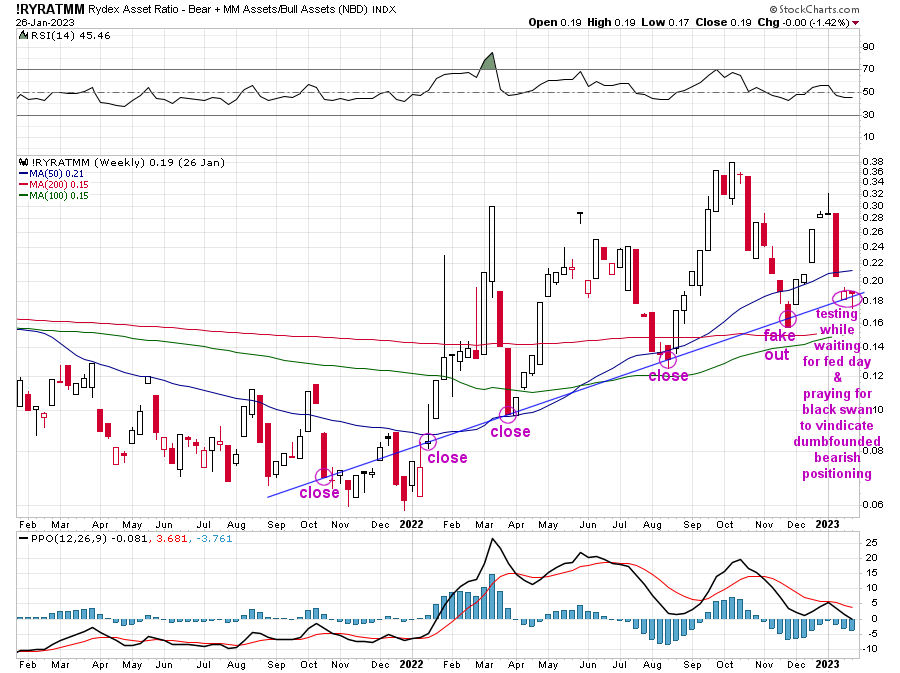Click the red 3.681 PPO signal value

click(172, 538)
